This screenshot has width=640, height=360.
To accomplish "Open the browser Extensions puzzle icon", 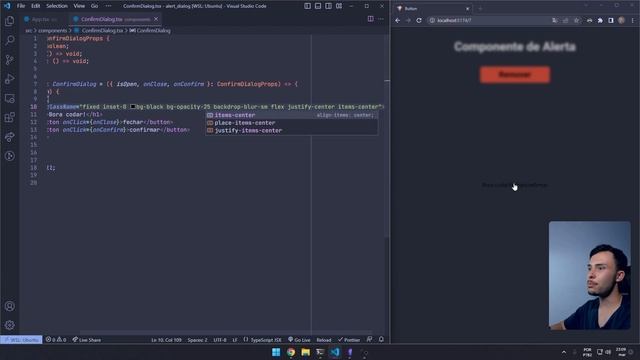I will pyautogui.click(x=600, y=20).
